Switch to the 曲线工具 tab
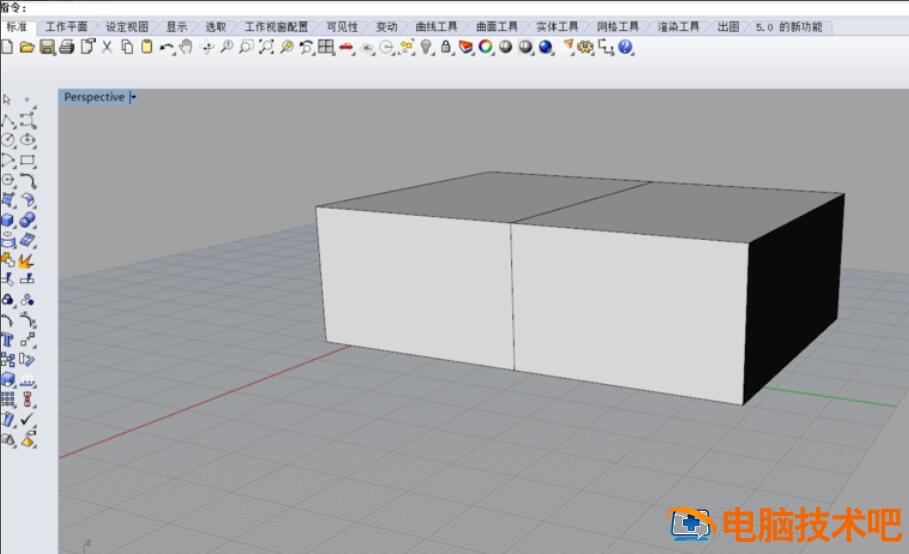909x554 pixels. [436, 27]
